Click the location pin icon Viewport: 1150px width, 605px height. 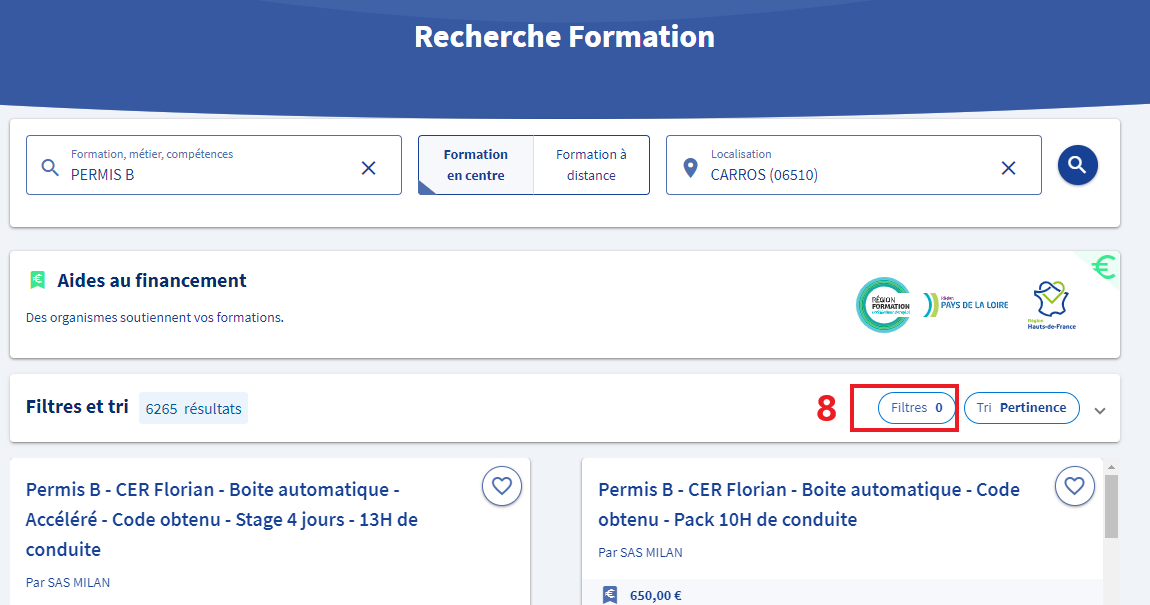pyautogui.click(x=689, y=168)
